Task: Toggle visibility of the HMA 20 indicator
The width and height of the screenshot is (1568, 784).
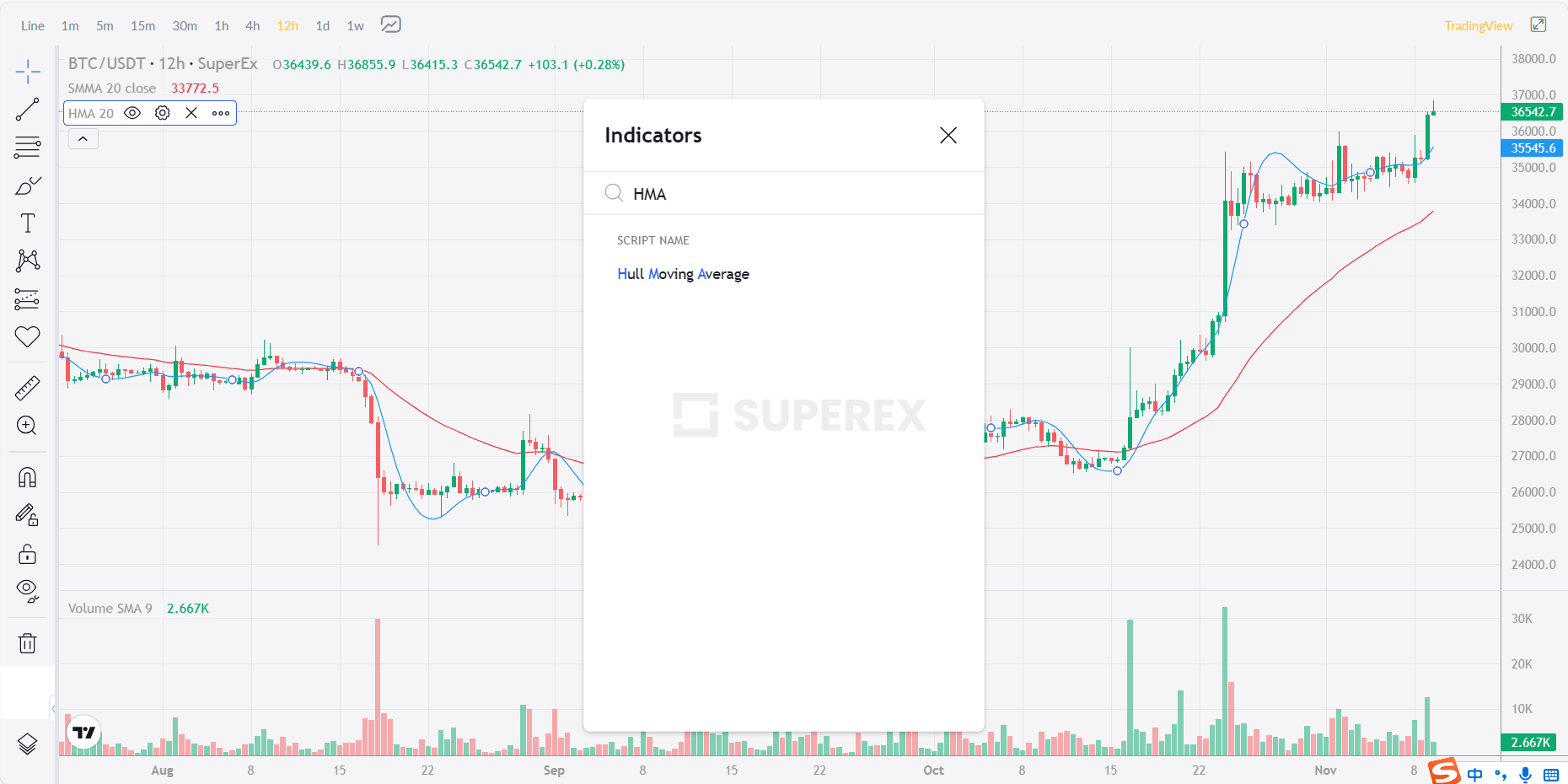Action: [x=132, y=112]
